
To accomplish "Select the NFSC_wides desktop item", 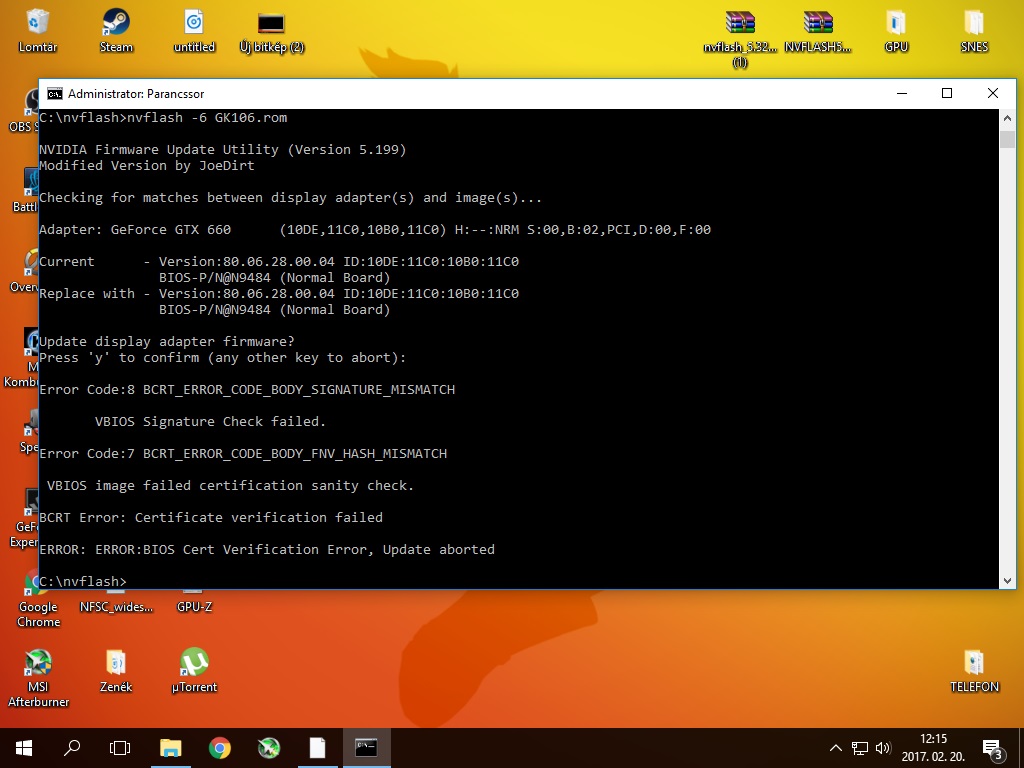I will pyautogui.click(x=116, y=607).
